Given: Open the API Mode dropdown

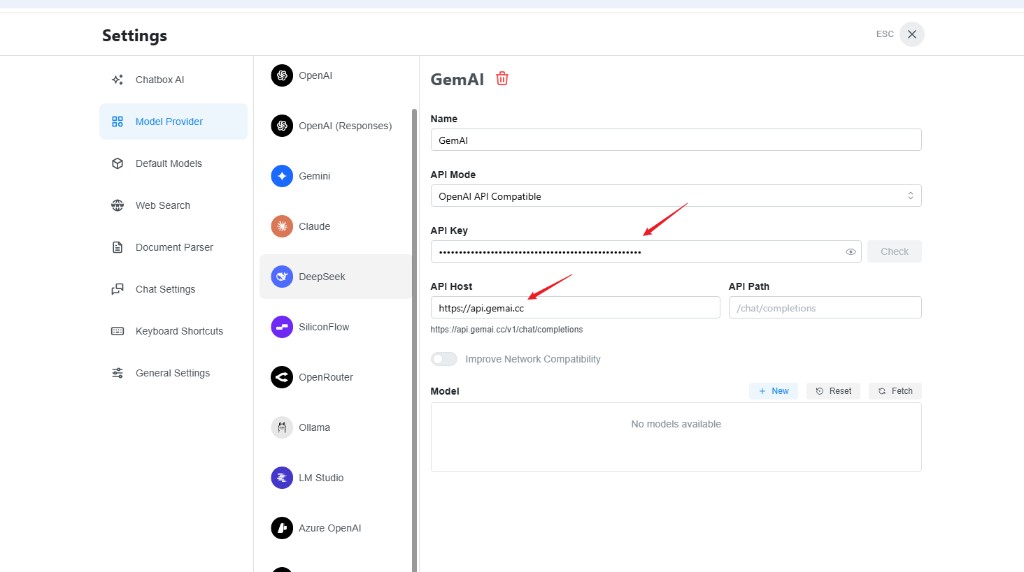Looking at the screenshot, I should click(x=675, y=196).
